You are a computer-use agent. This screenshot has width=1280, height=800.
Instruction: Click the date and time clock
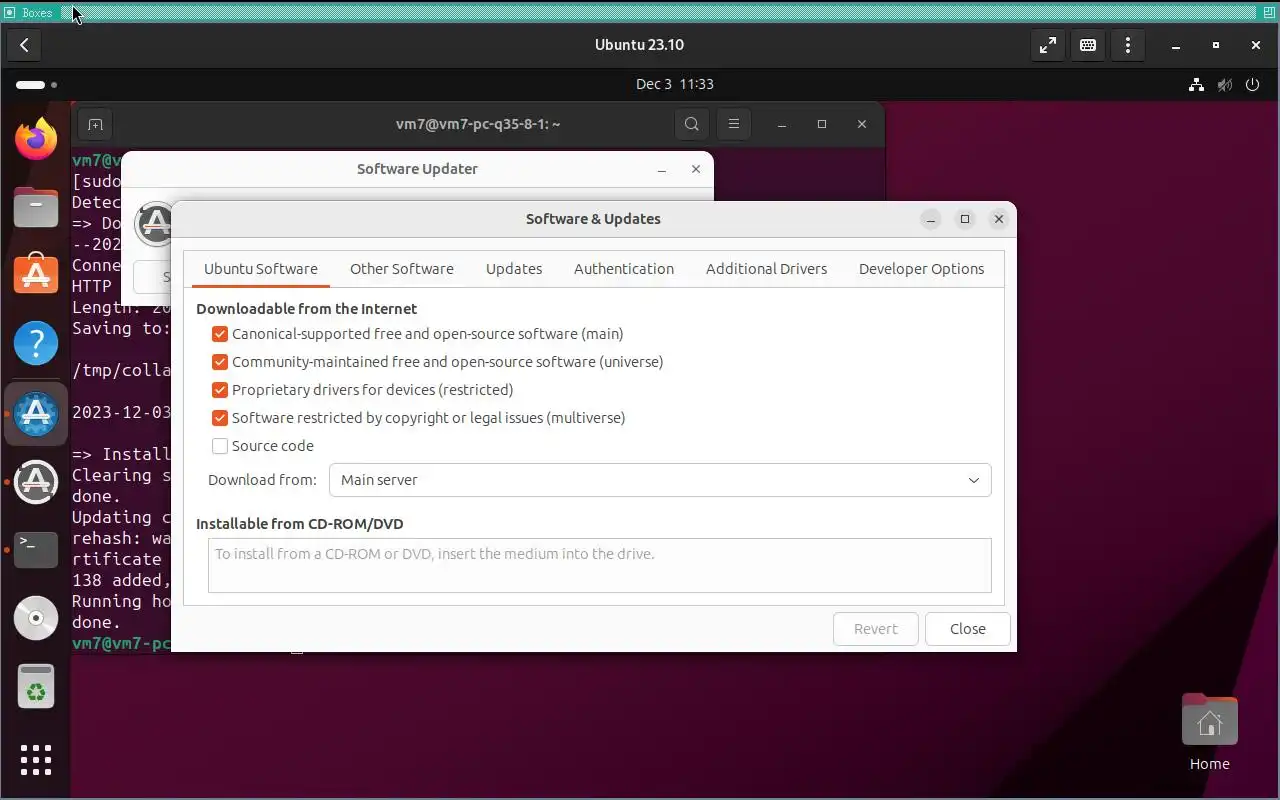pos(675,85)
